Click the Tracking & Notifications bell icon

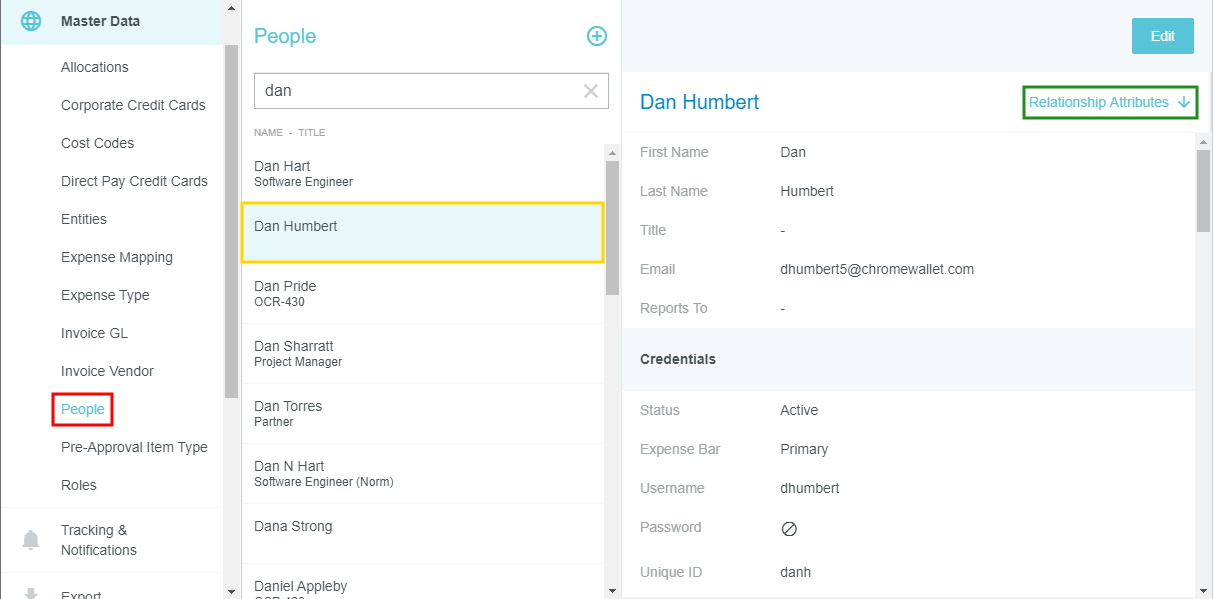pyautogui.click(x=31, y=540)
